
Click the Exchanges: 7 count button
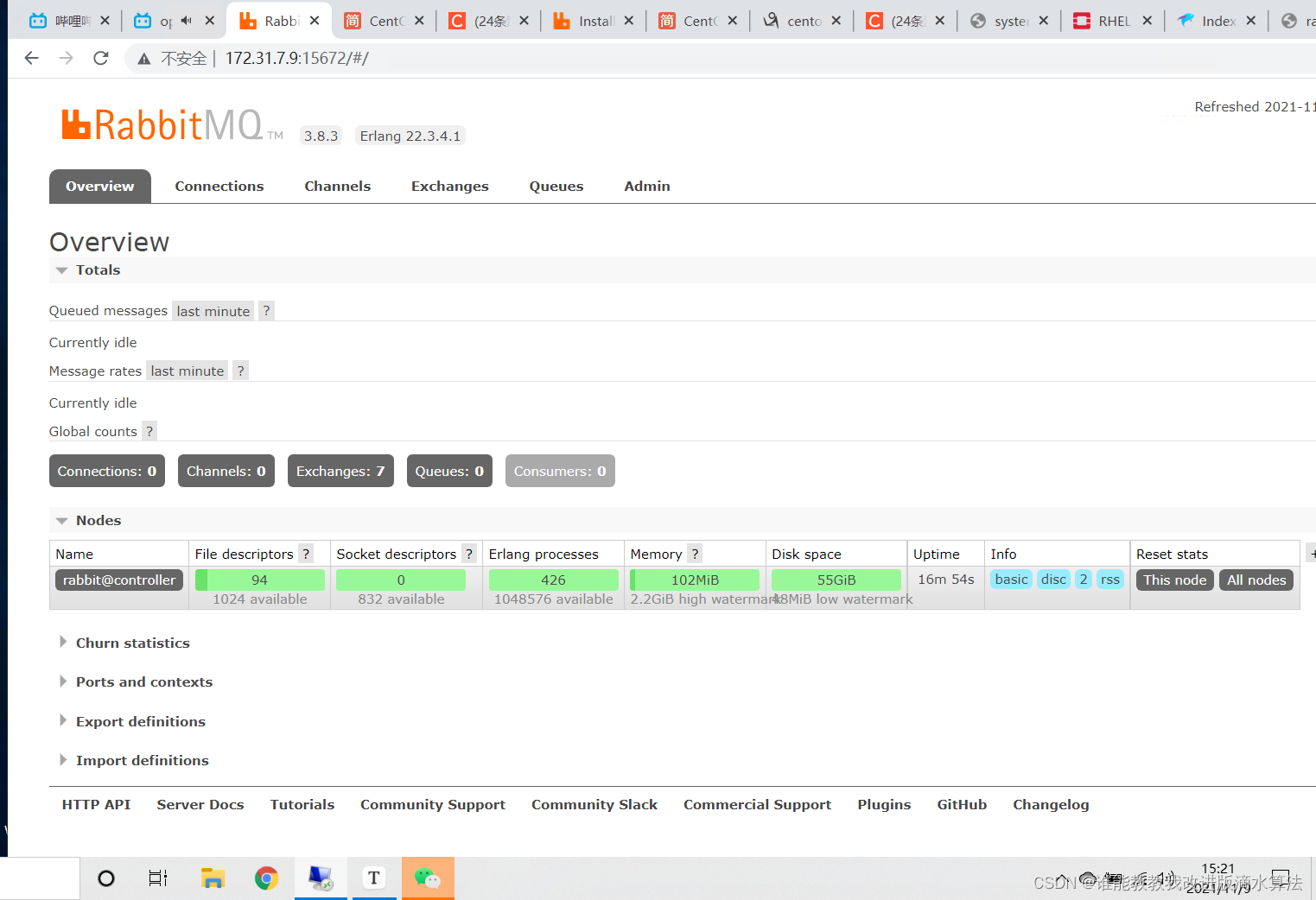point(340,471)
